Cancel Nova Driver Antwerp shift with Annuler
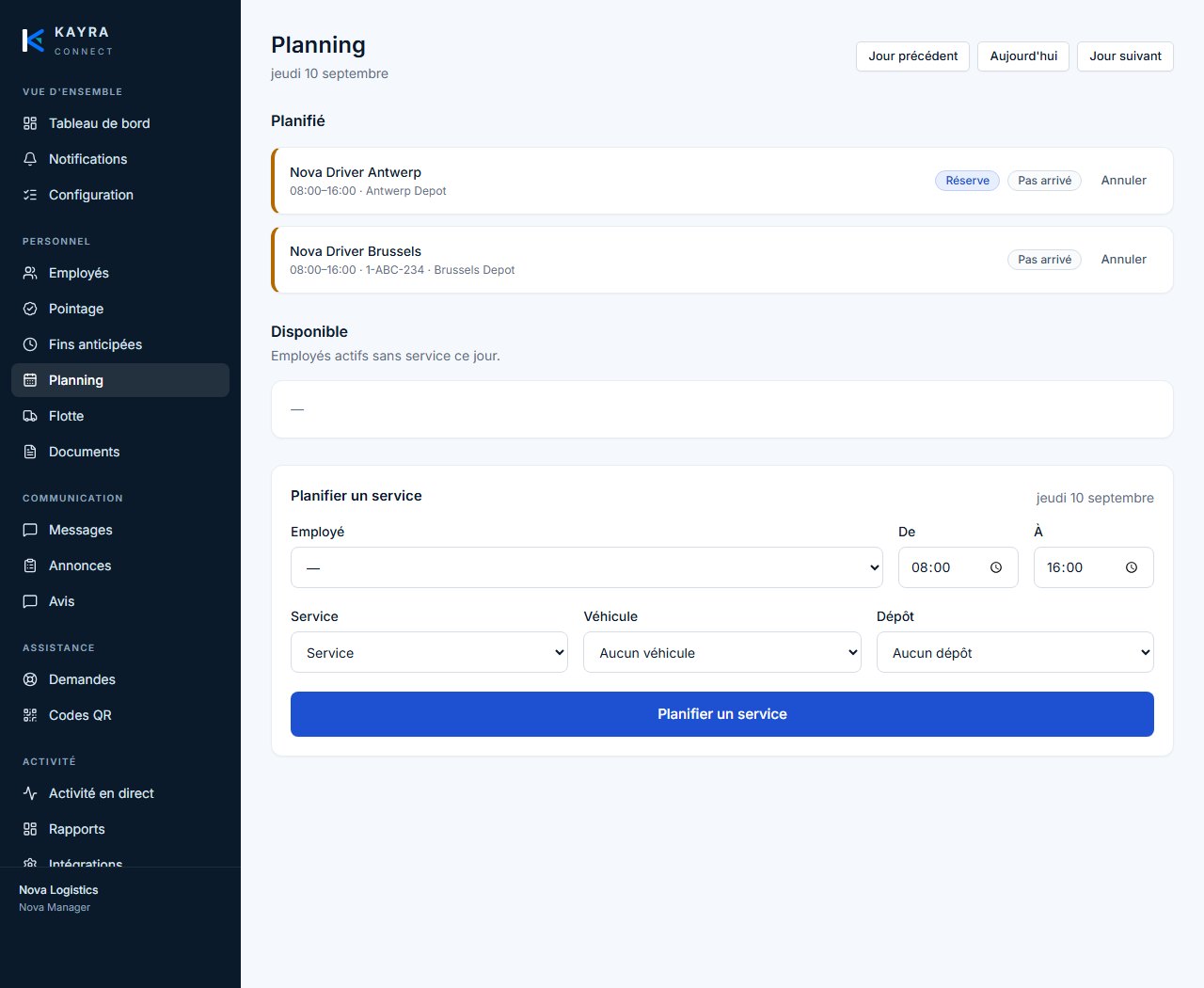 point(1124,181)
